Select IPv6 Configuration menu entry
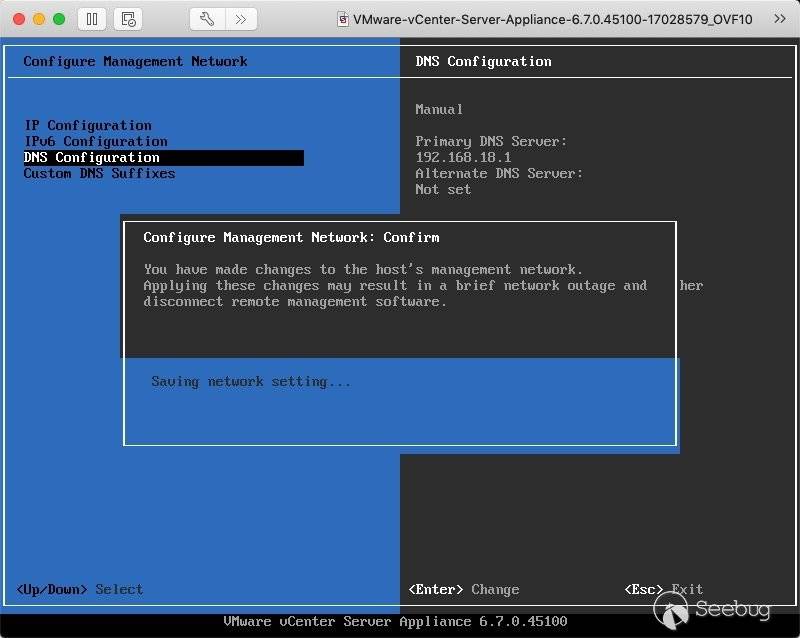 tap(96, 141)
